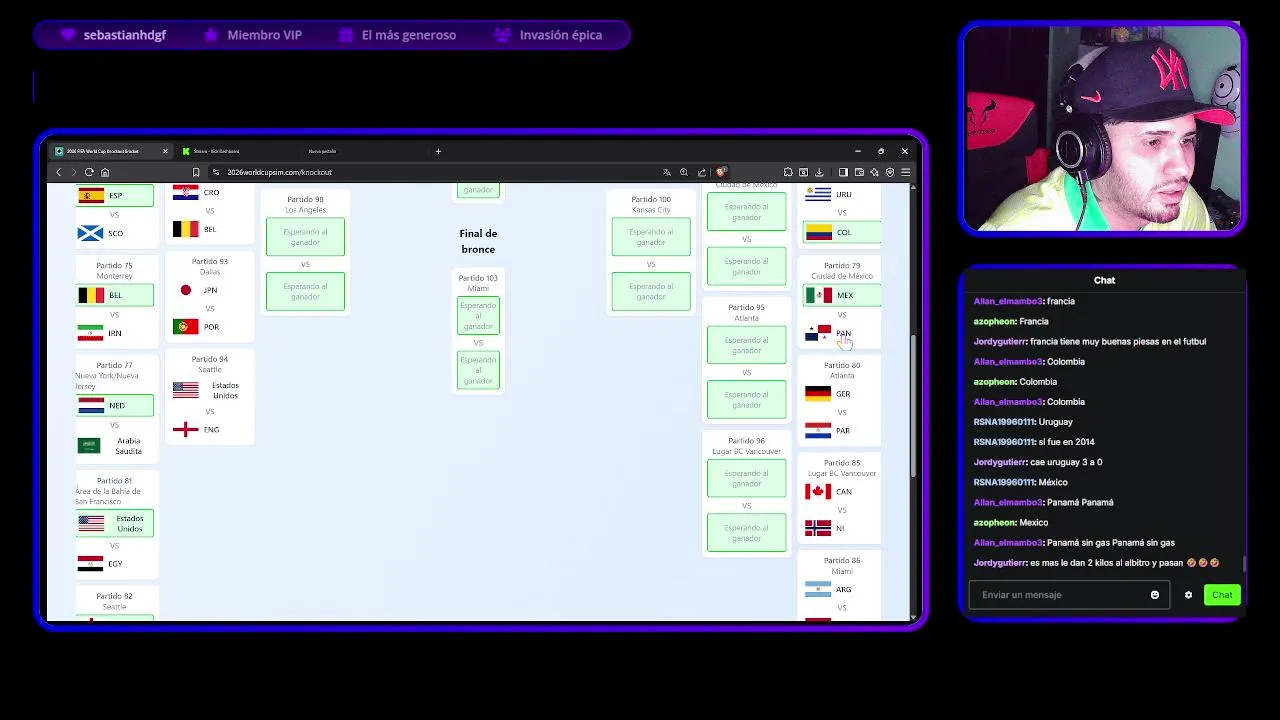The image size is (1280, 720).
Task: Pick PAR in Partido 80
Action: coord(842,431)
